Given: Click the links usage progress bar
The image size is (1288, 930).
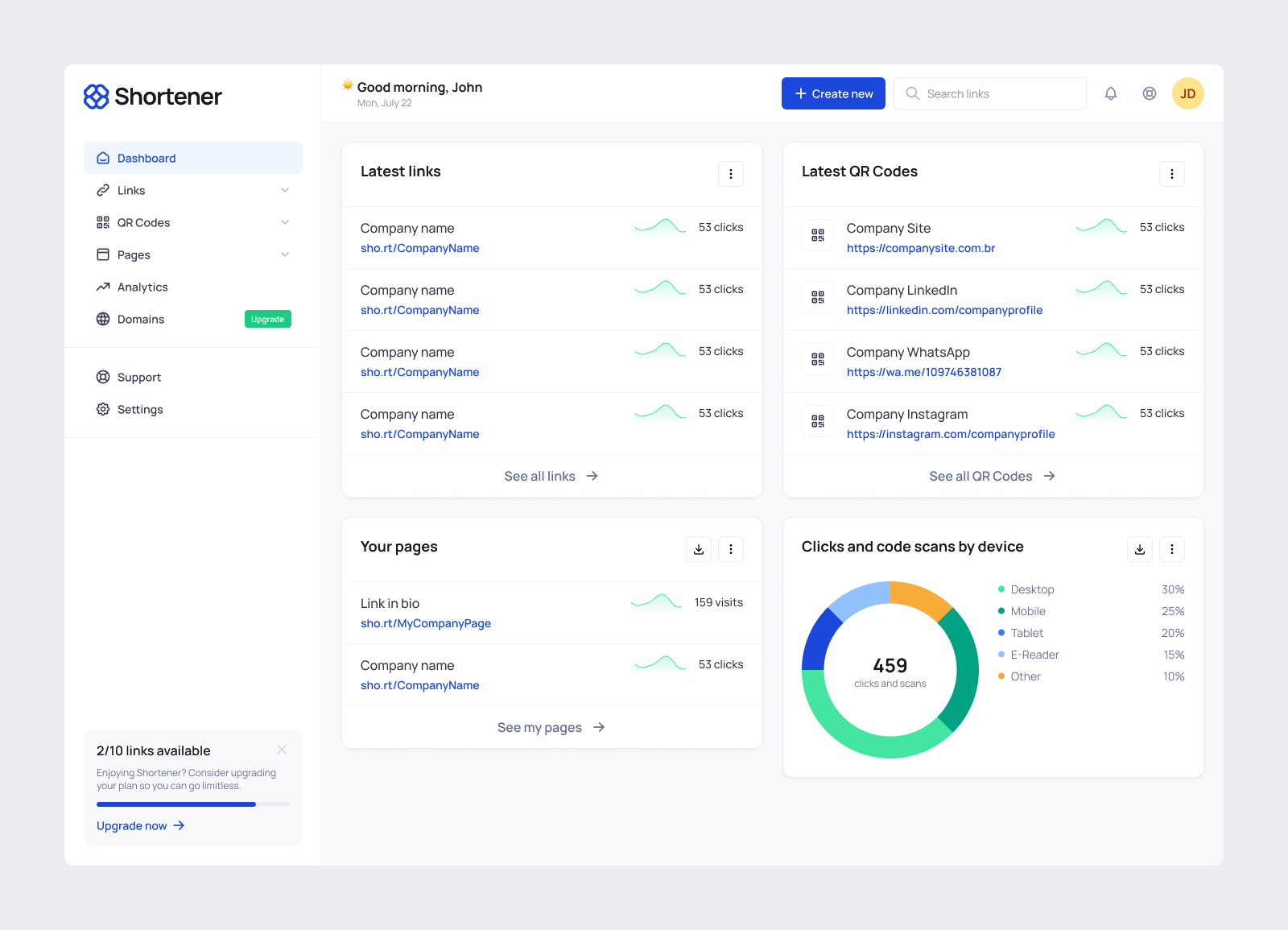Looking at the screenshot, I should [x=192, y=804].
